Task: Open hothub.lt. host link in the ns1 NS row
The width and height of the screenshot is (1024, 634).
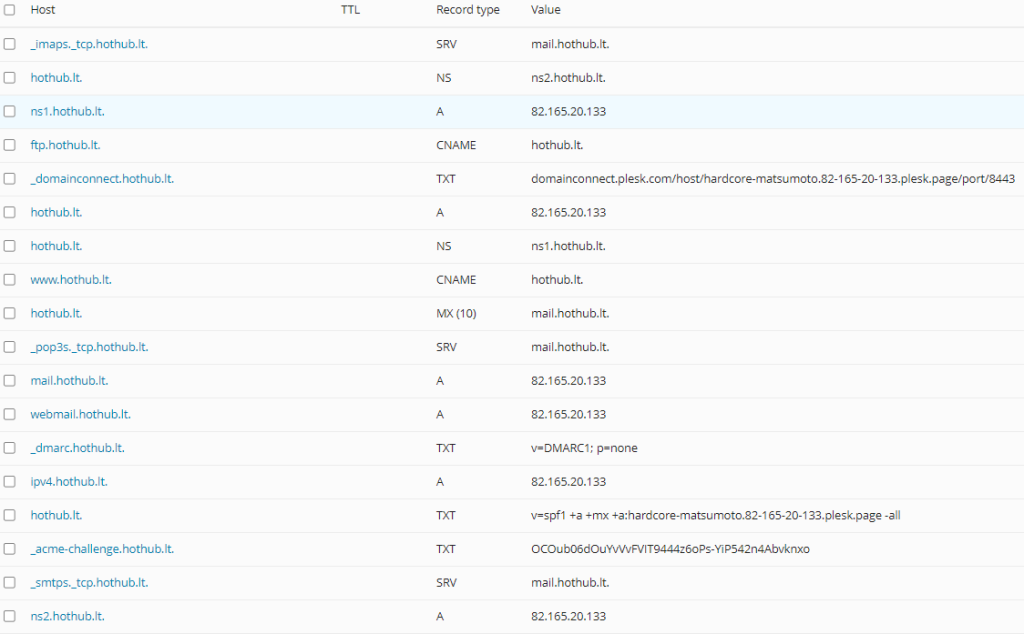Action: click(56, 246)
